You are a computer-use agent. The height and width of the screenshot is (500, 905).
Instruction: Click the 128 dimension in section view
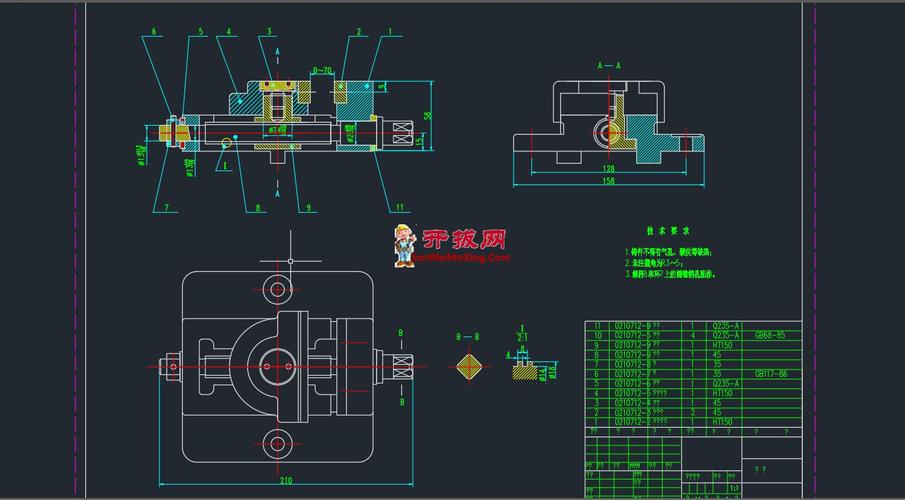(x=608, y=169)
